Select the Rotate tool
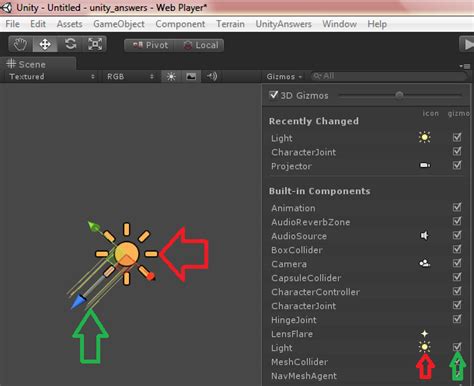This screenshot has height=386, width=474. [70, 44]
